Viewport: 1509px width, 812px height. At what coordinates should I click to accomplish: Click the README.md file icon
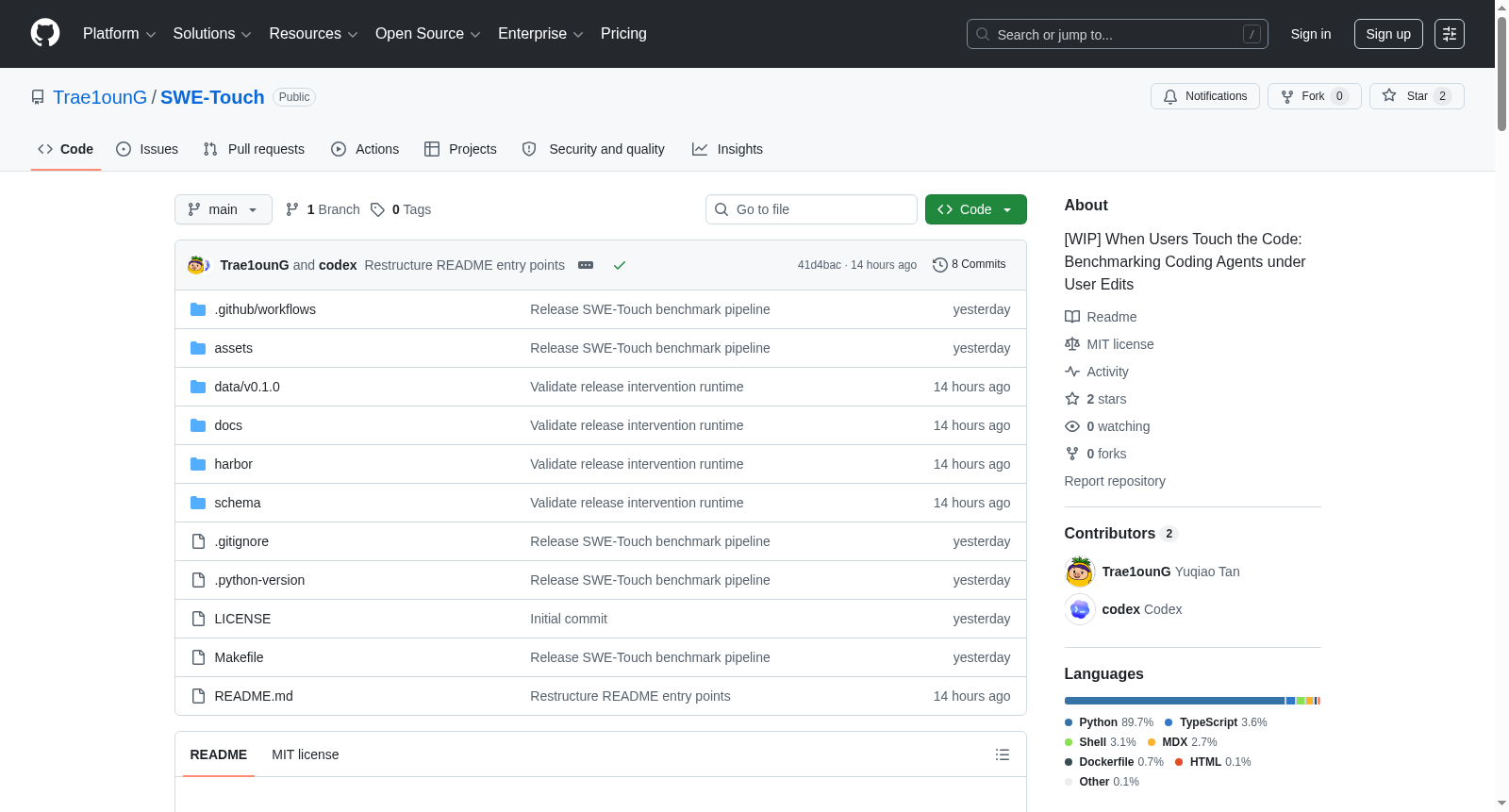(198, 696)
